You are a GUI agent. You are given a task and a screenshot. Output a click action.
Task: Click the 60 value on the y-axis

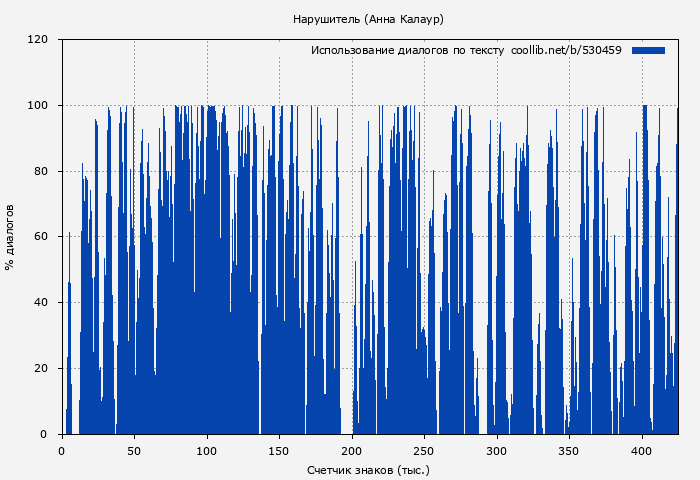click(41, 237)
